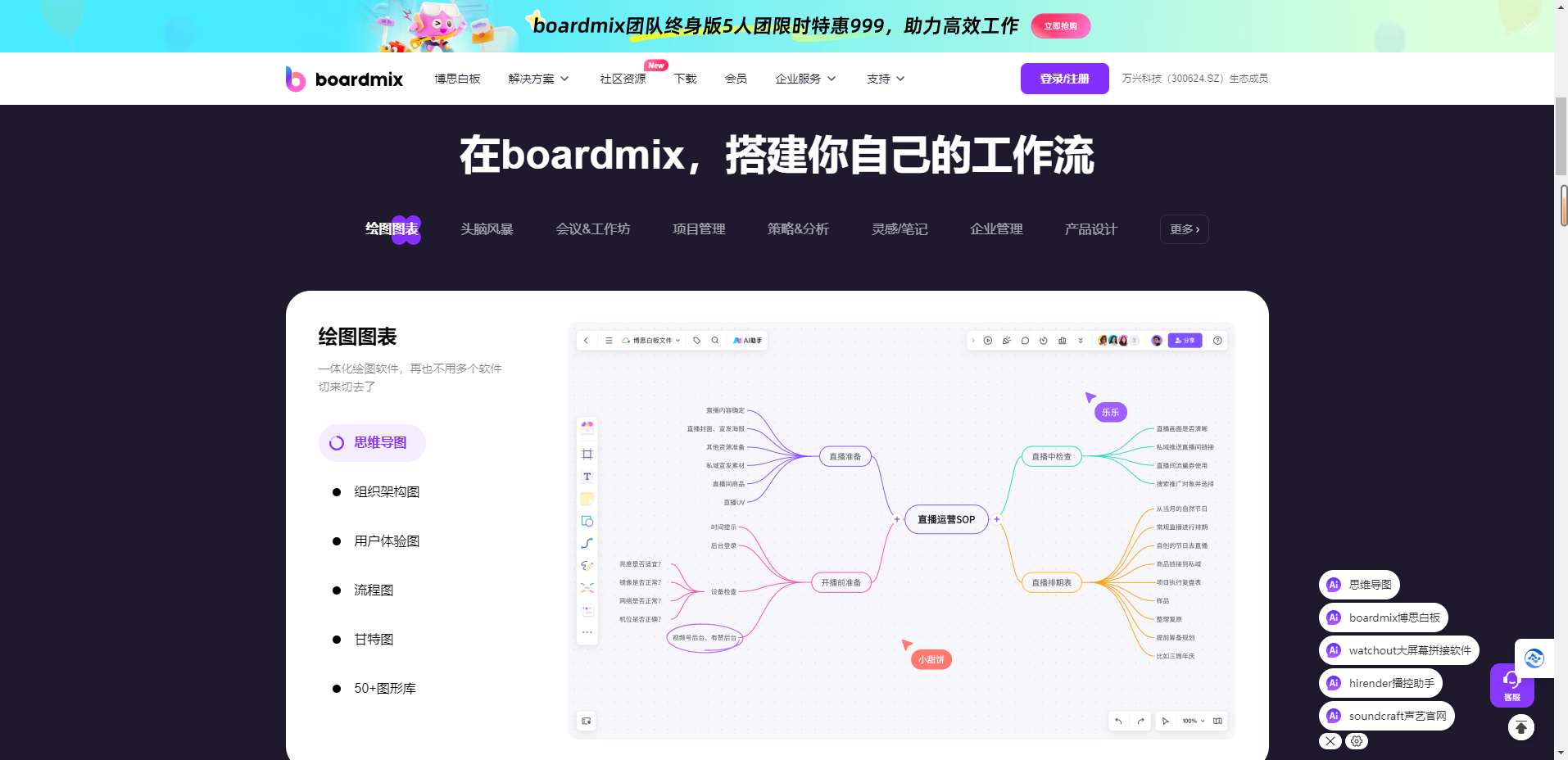Click 甘特图 in the chart type list
1568x760 pixels.
tap(374, 639)
